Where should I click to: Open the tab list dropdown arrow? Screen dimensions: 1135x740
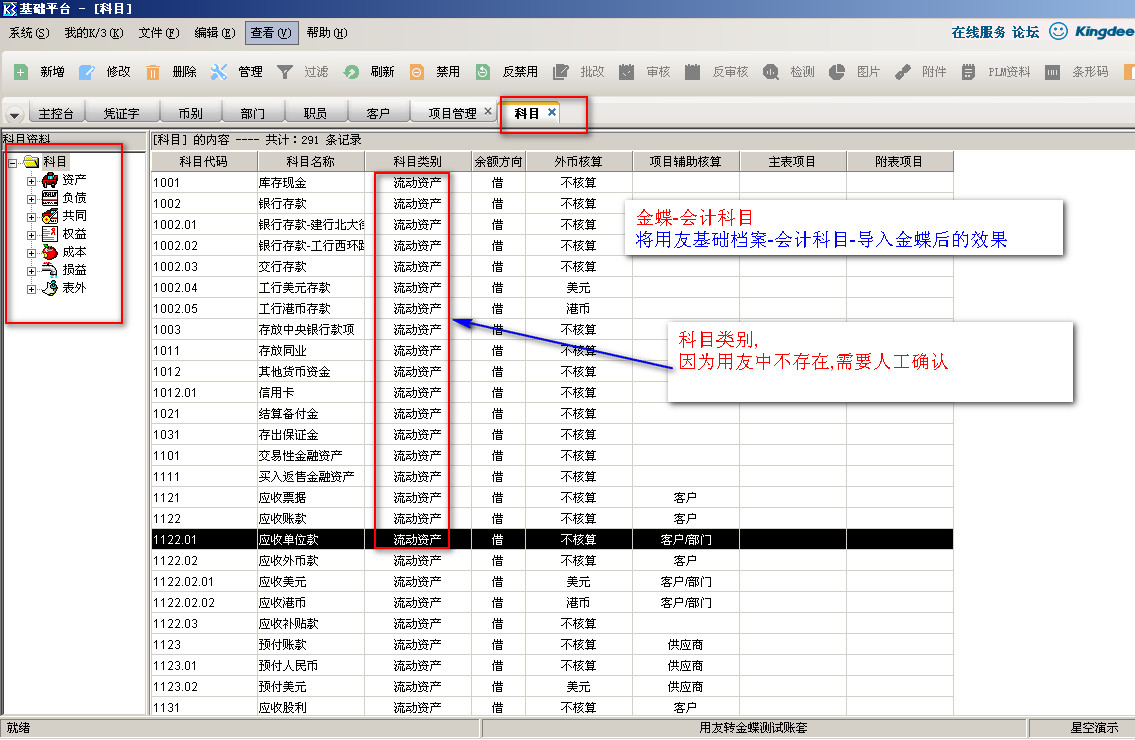(x=14, y=115)
